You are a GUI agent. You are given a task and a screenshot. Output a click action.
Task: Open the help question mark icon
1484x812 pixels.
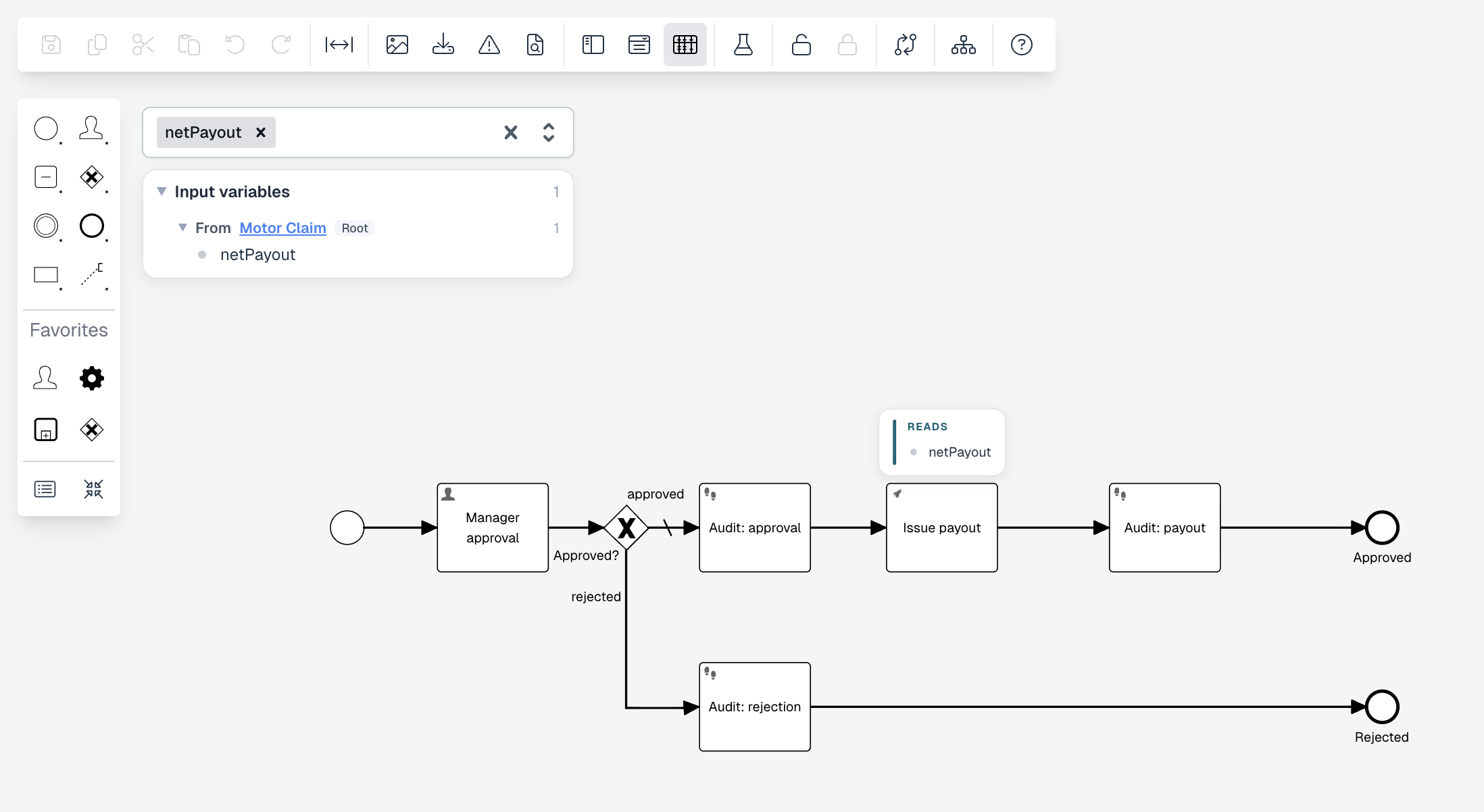[x=1022, y=45]
